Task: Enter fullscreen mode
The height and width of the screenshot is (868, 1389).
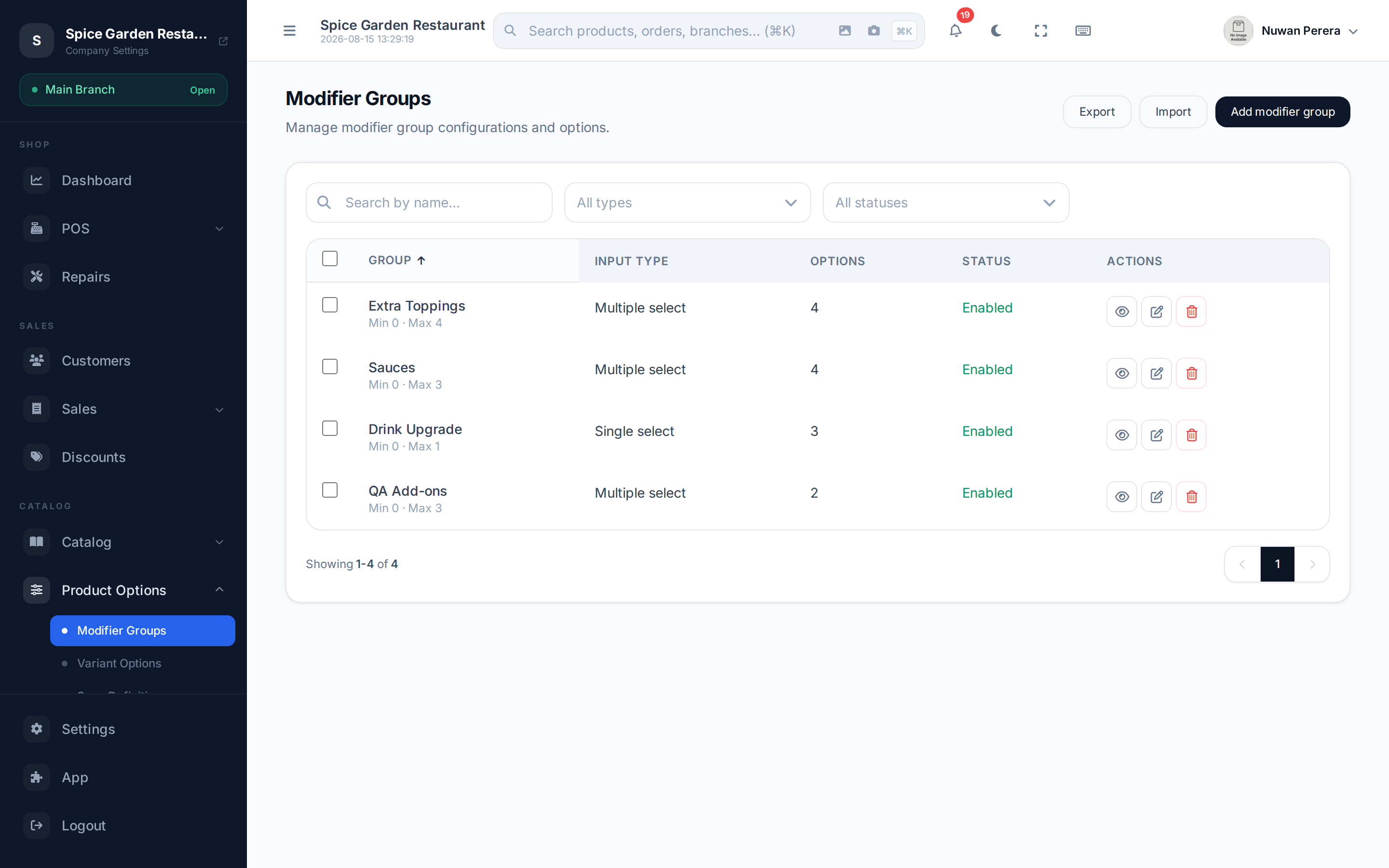Action: (x=1041, y=31)
